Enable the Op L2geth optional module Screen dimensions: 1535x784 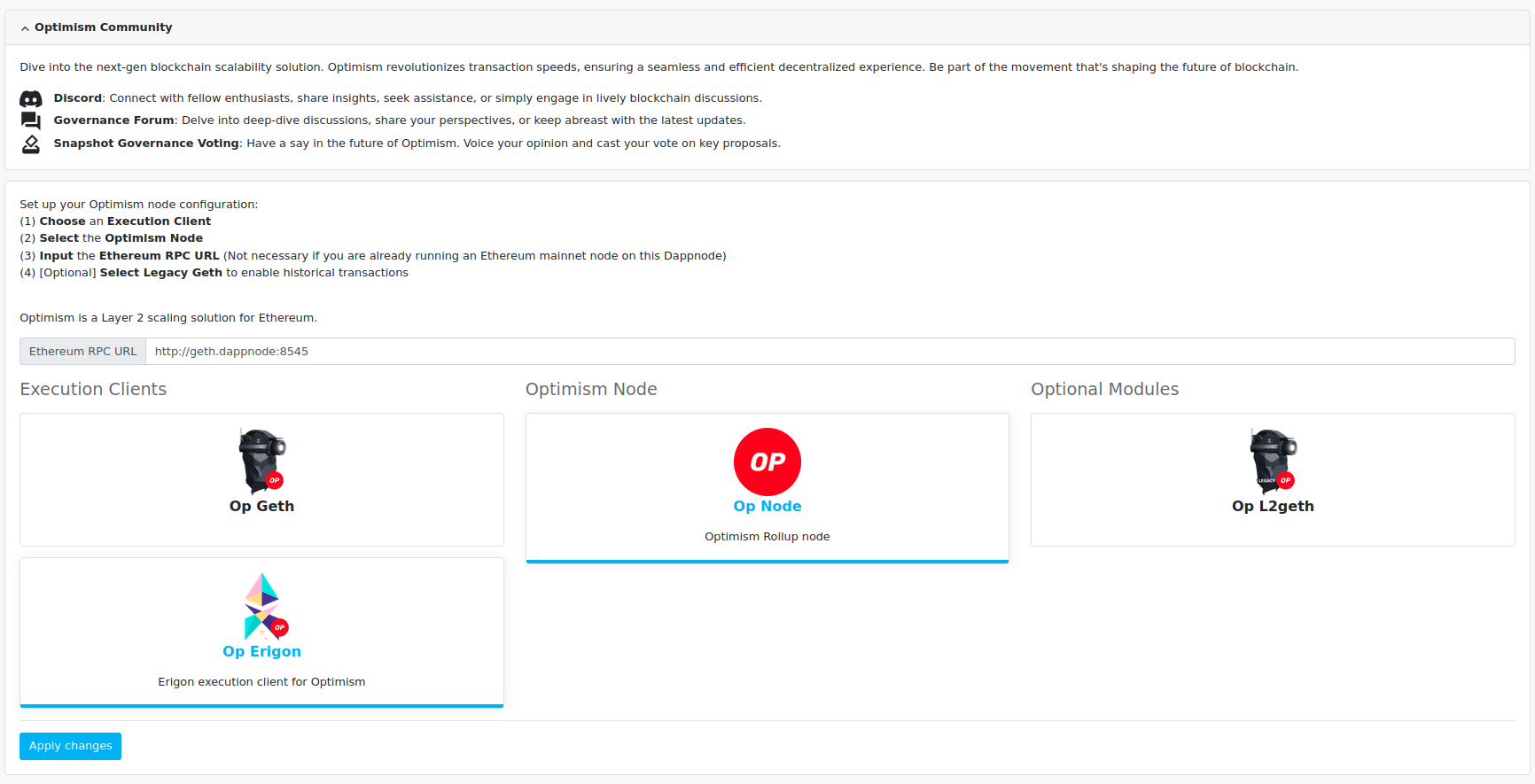(x=1273, y=507)
